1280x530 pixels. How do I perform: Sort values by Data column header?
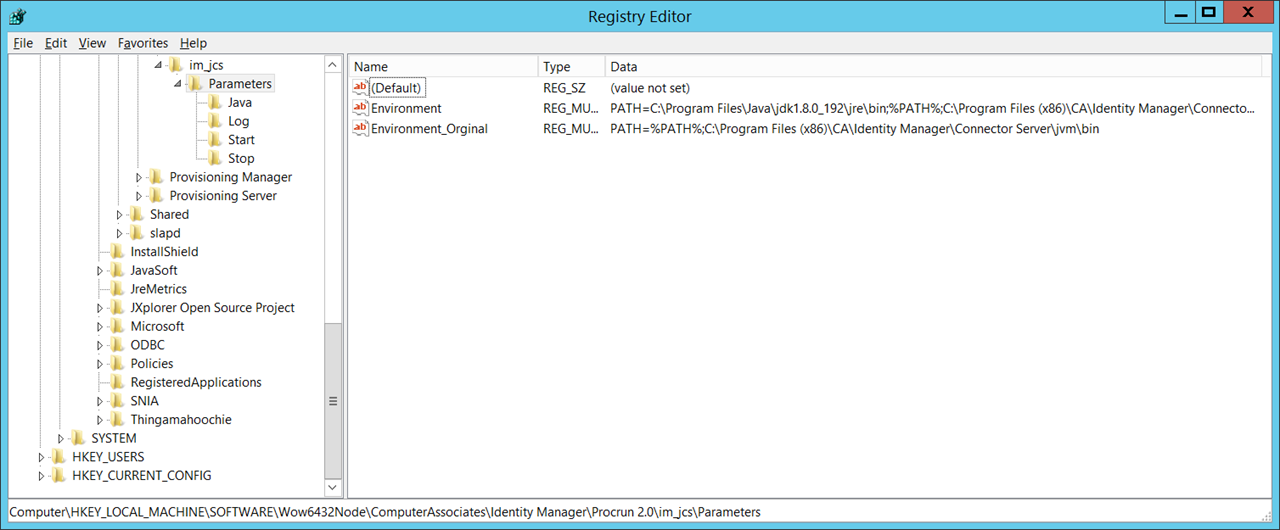[934, 67]
